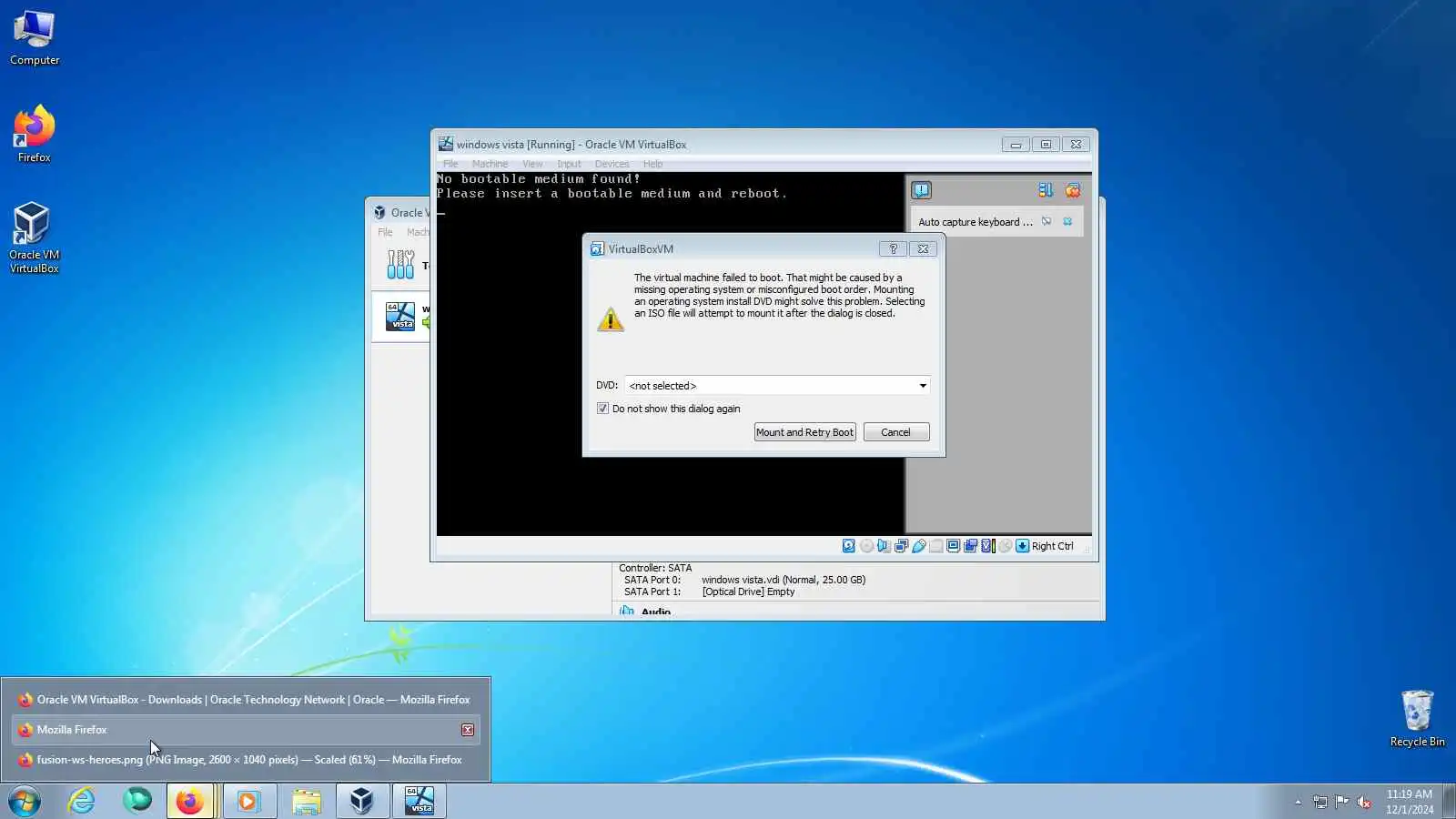This screenshot has width=1456, height=819.
Task: Switch to fusion-ws-heroes.png Firefox window
Action: [246, 760]
